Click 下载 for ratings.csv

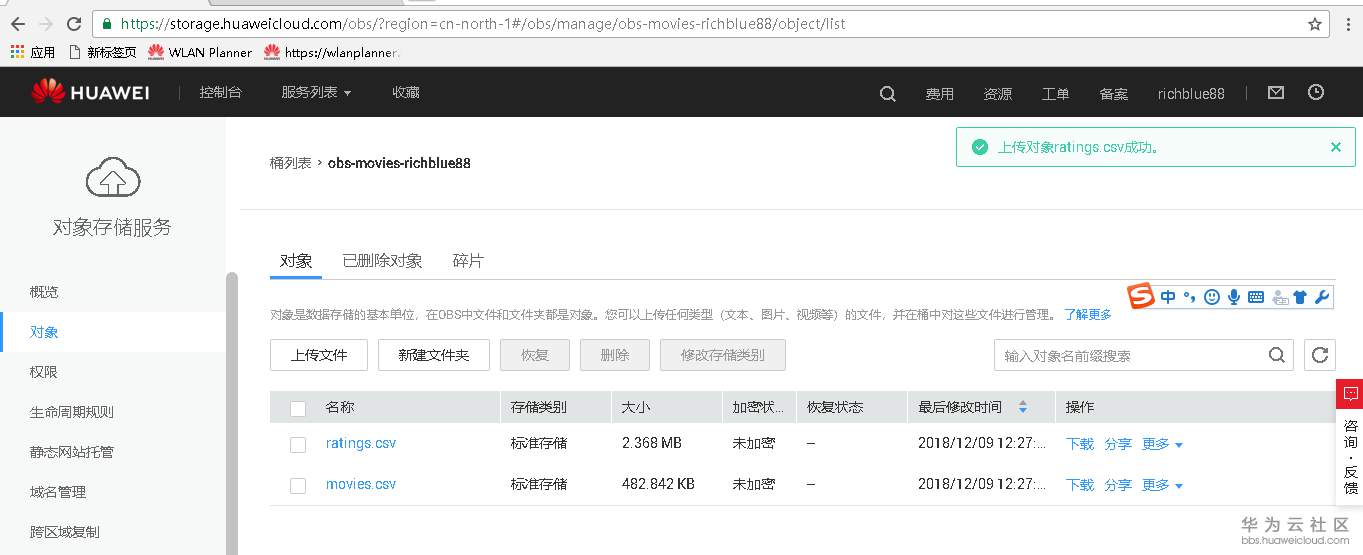point(1080,444)
